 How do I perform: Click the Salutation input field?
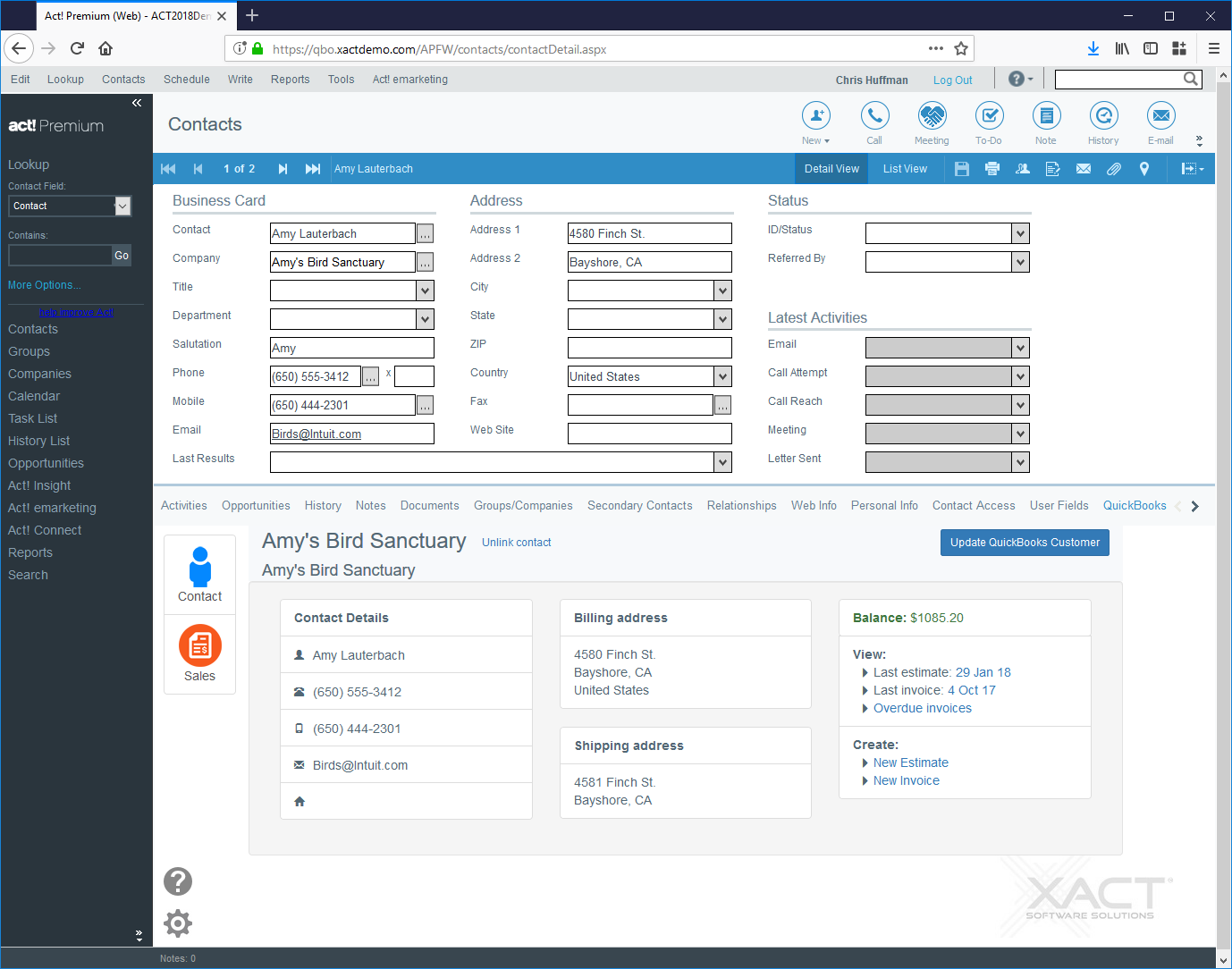coord(352,348)
